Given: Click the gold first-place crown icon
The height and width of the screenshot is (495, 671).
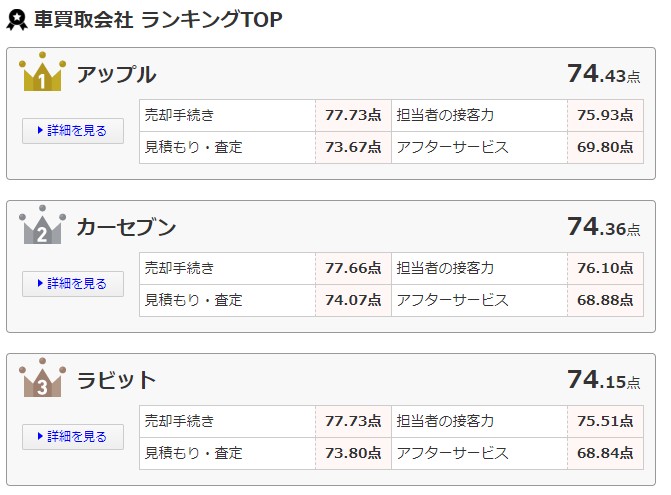Looking at the screenshot, I should click(42, 71).
